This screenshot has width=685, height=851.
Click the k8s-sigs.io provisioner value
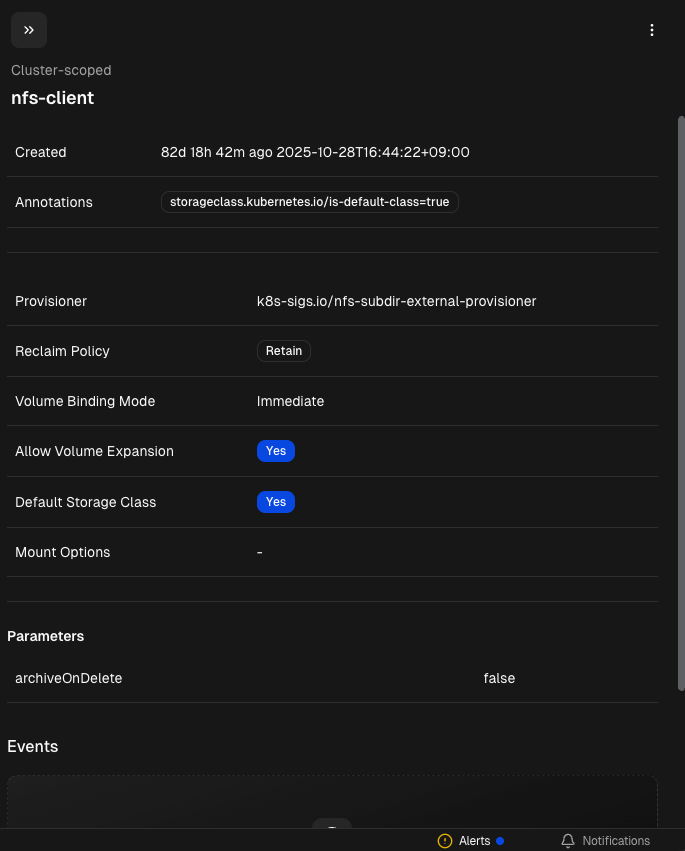tap(396, 301)
